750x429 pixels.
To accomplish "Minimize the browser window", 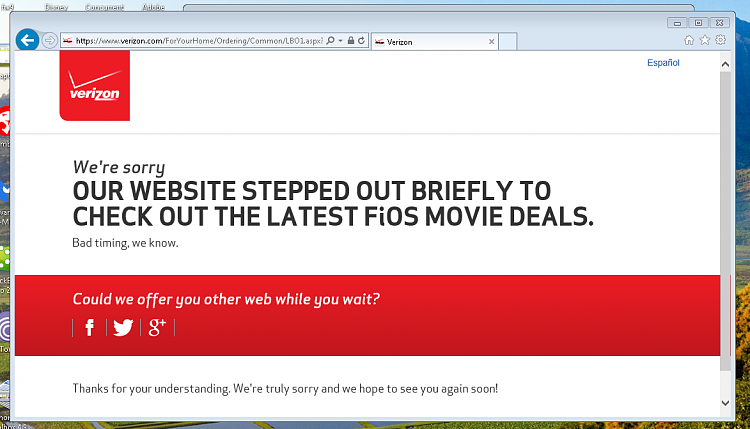I will tap(677, 22).
